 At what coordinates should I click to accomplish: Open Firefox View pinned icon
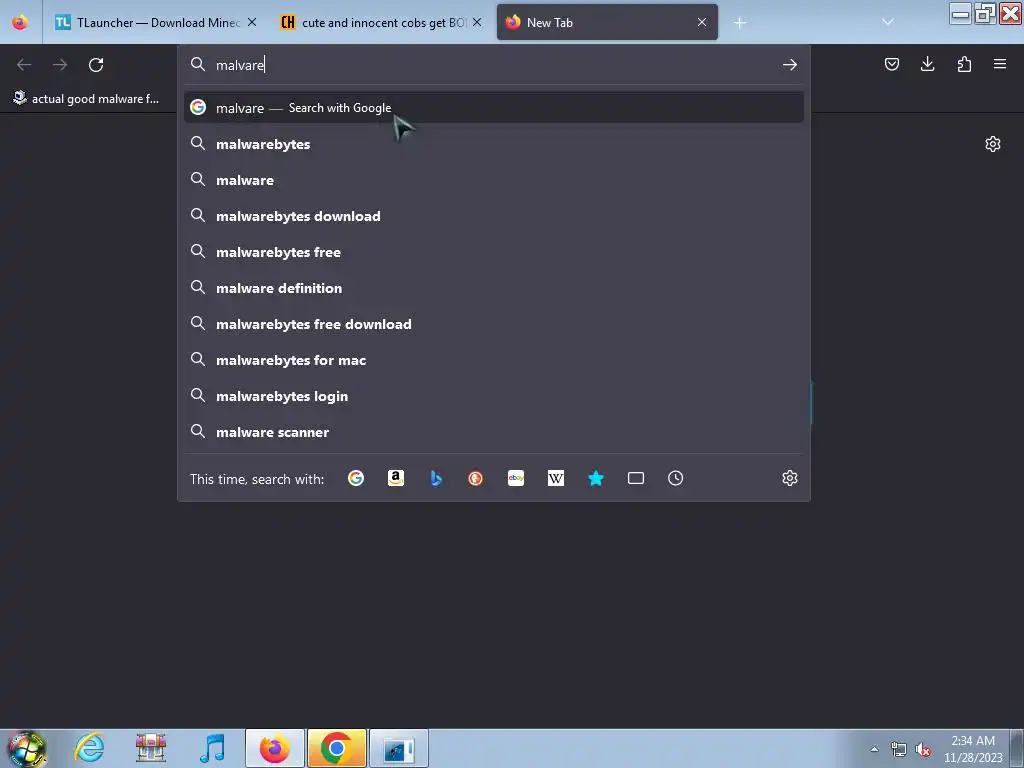20,22
